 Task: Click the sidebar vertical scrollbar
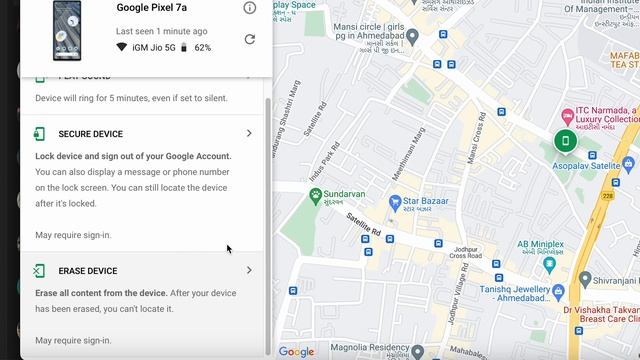[x=268, y=227]
